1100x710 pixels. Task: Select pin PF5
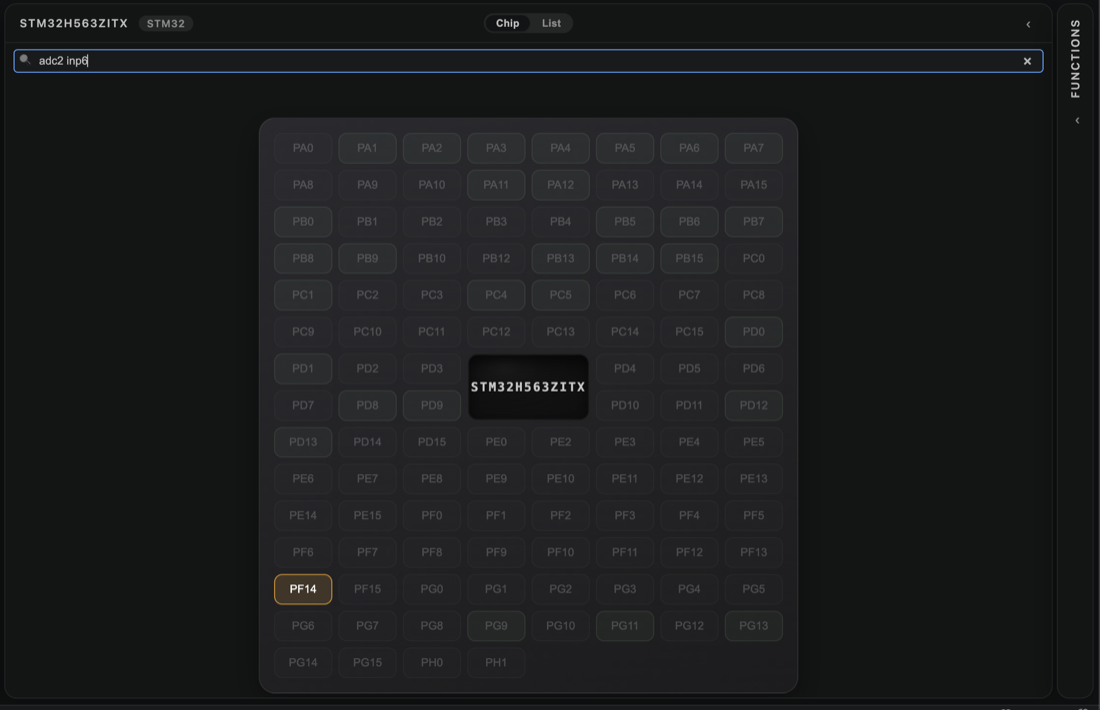753,516
